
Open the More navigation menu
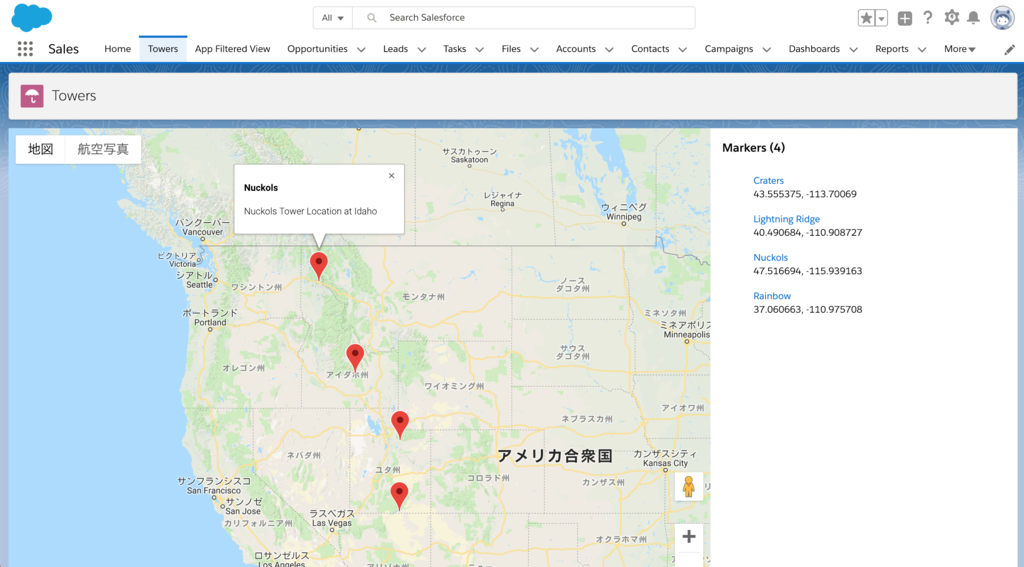pyautogui.click(x=959, y=49)
